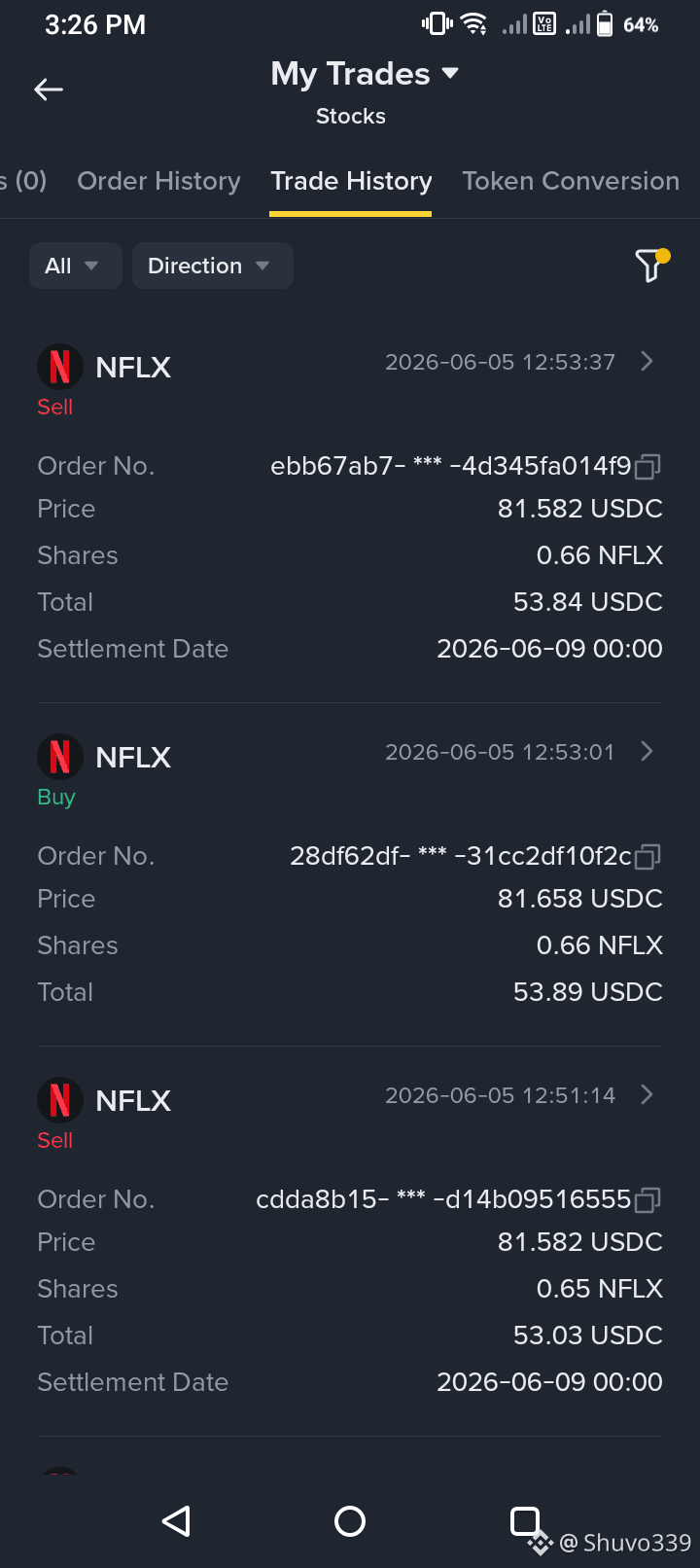This screenshot has height=1568, width=700.
Task: Open details chevron for 12:53:37 trade
Action: click(x=647, y=362)
